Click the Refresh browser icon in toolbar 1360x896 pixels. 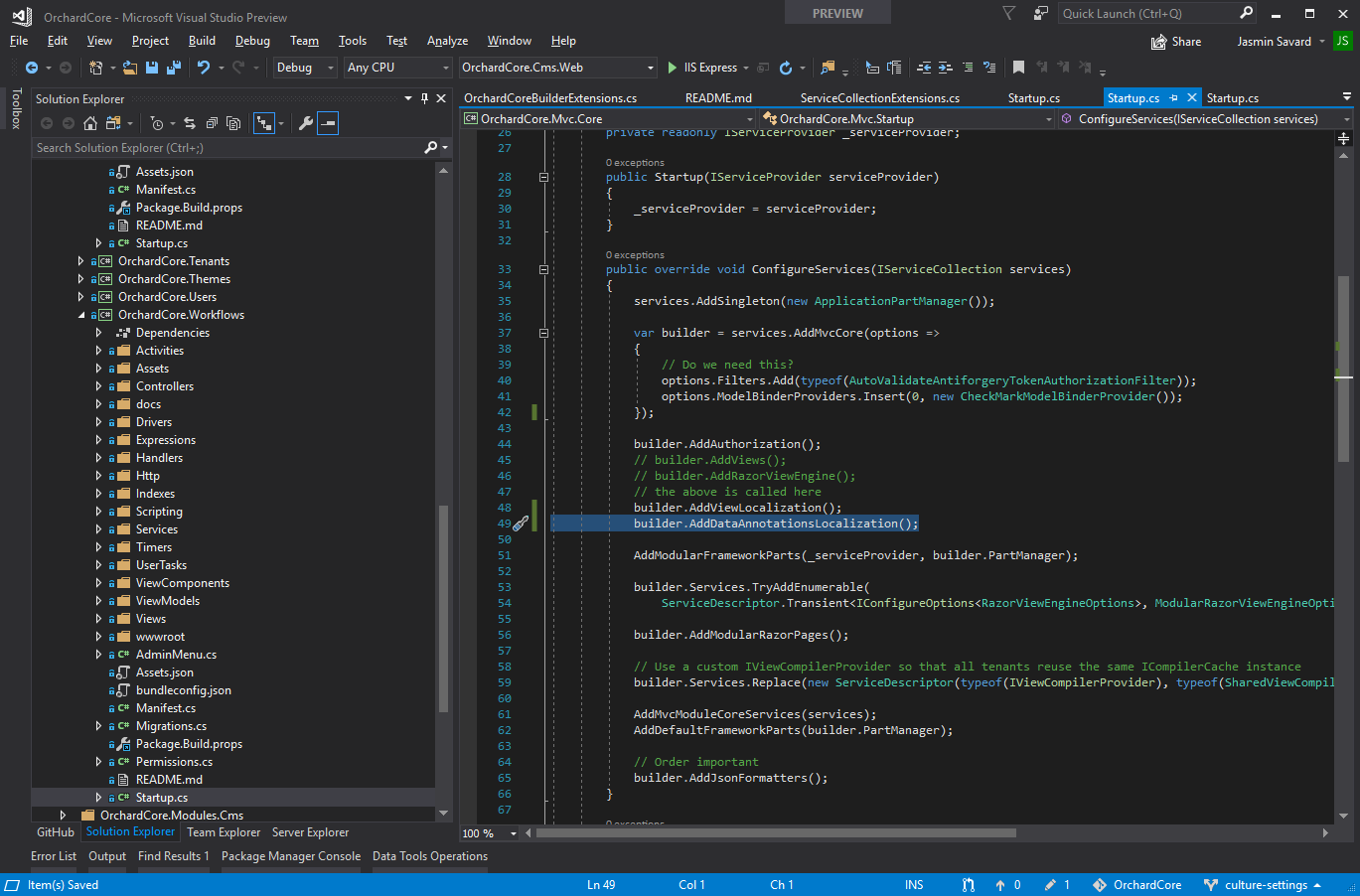pyautogui.click(x=786, y=68)
